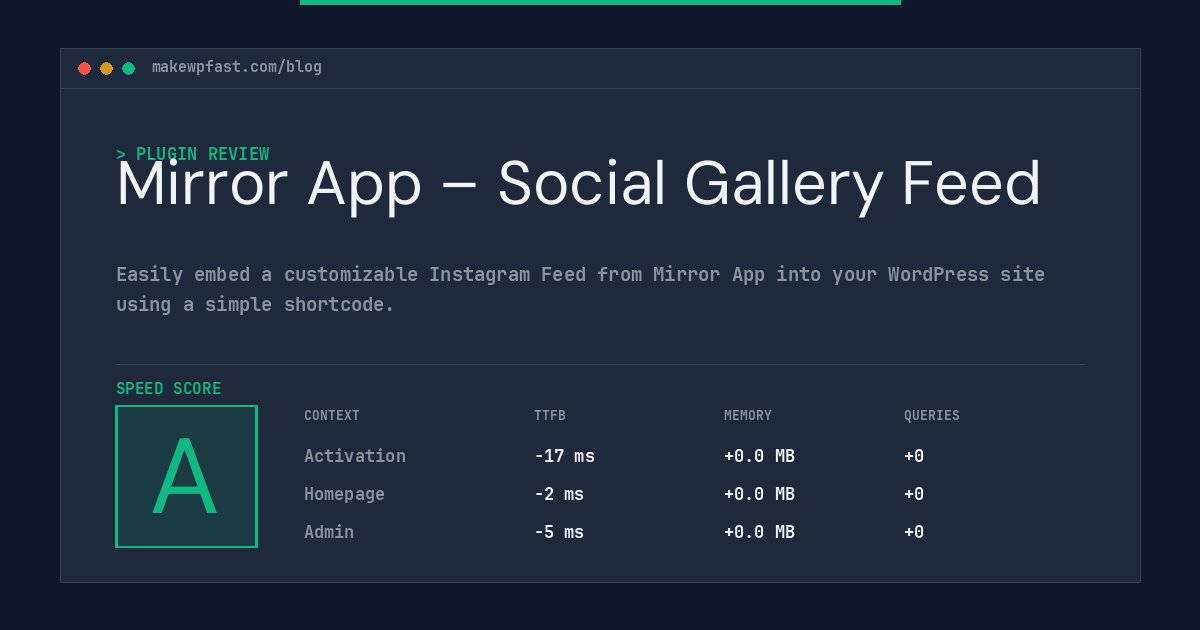The image size is (1200, 630).
Task: Click the PLUGIN REVIEW label
Action: pyautogui.click(x=193, y=154)
